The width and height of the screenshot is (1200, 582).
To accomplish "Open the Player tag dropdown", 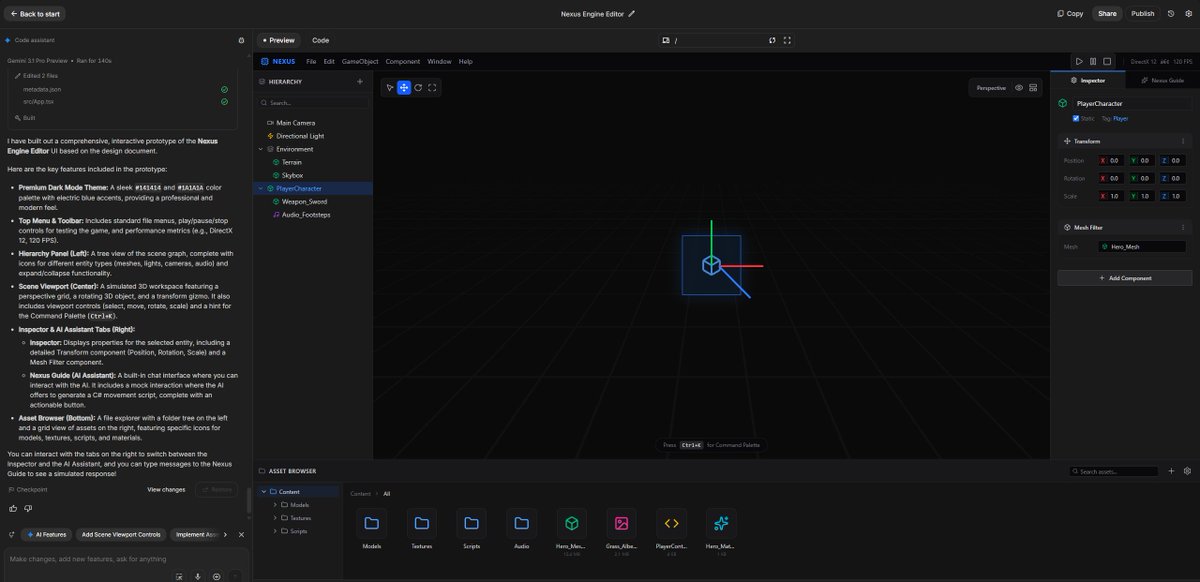I will click(1120, 118).
